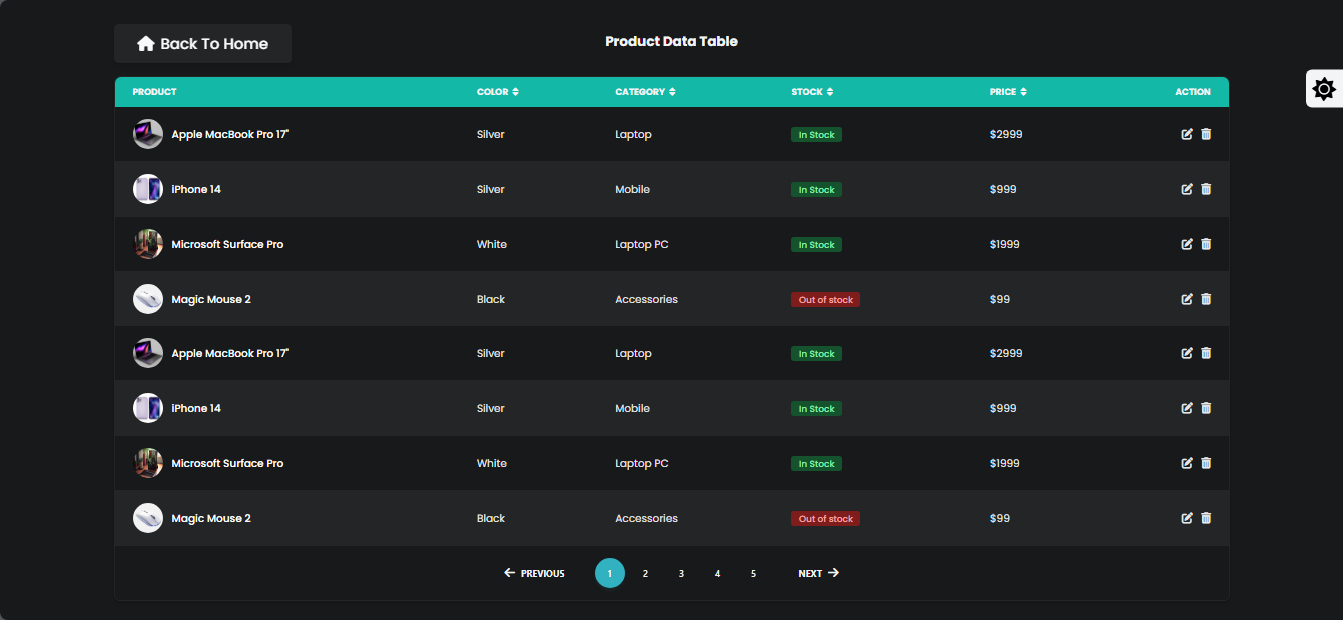Select pagination page 3

coord(681,573)
